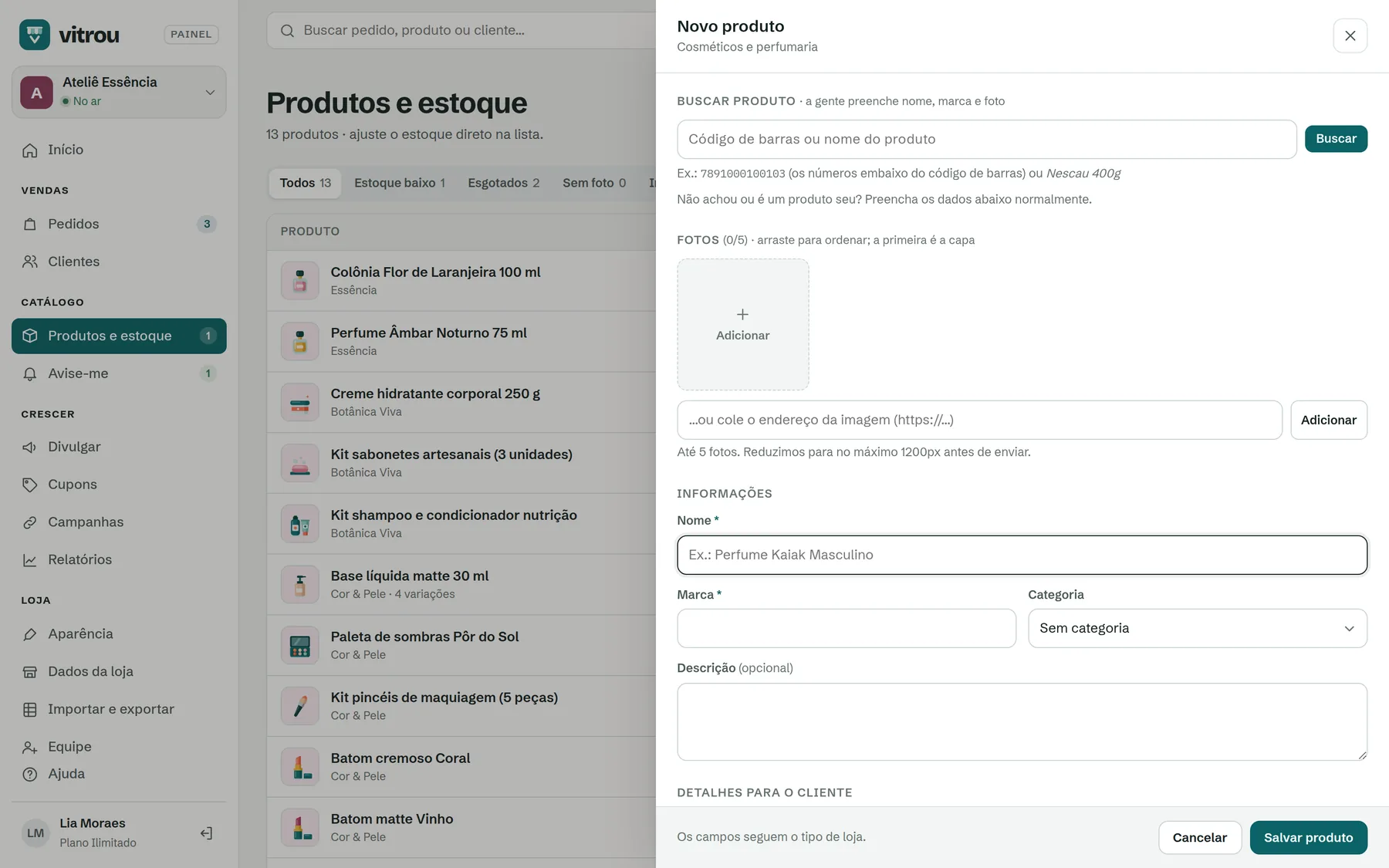Image resolution: width=1389 pixels, height=868 pixels.
Task: Click the Cancelar button
Action: (1200, 838)
